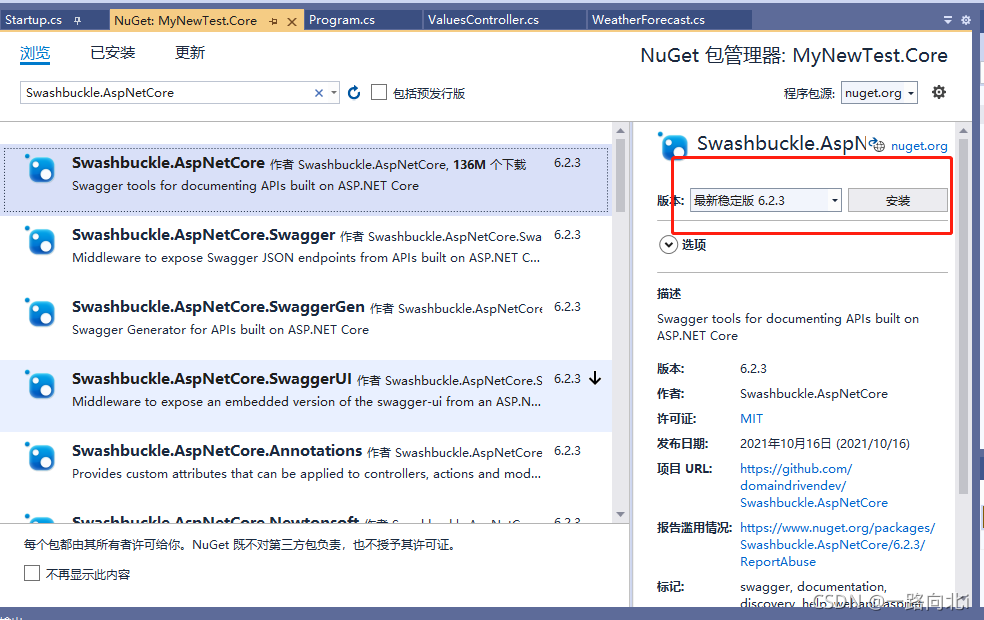Click the download arrow on SwaggerUI package
984x620 pixels.
[x=595, y=379]
